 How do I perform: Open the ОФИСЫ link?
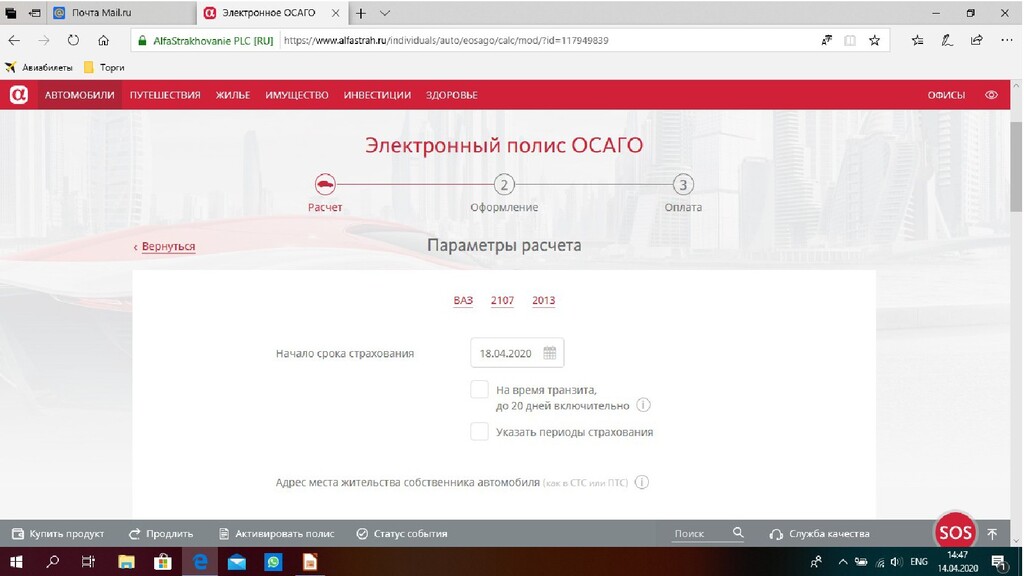tap(946, 95)
